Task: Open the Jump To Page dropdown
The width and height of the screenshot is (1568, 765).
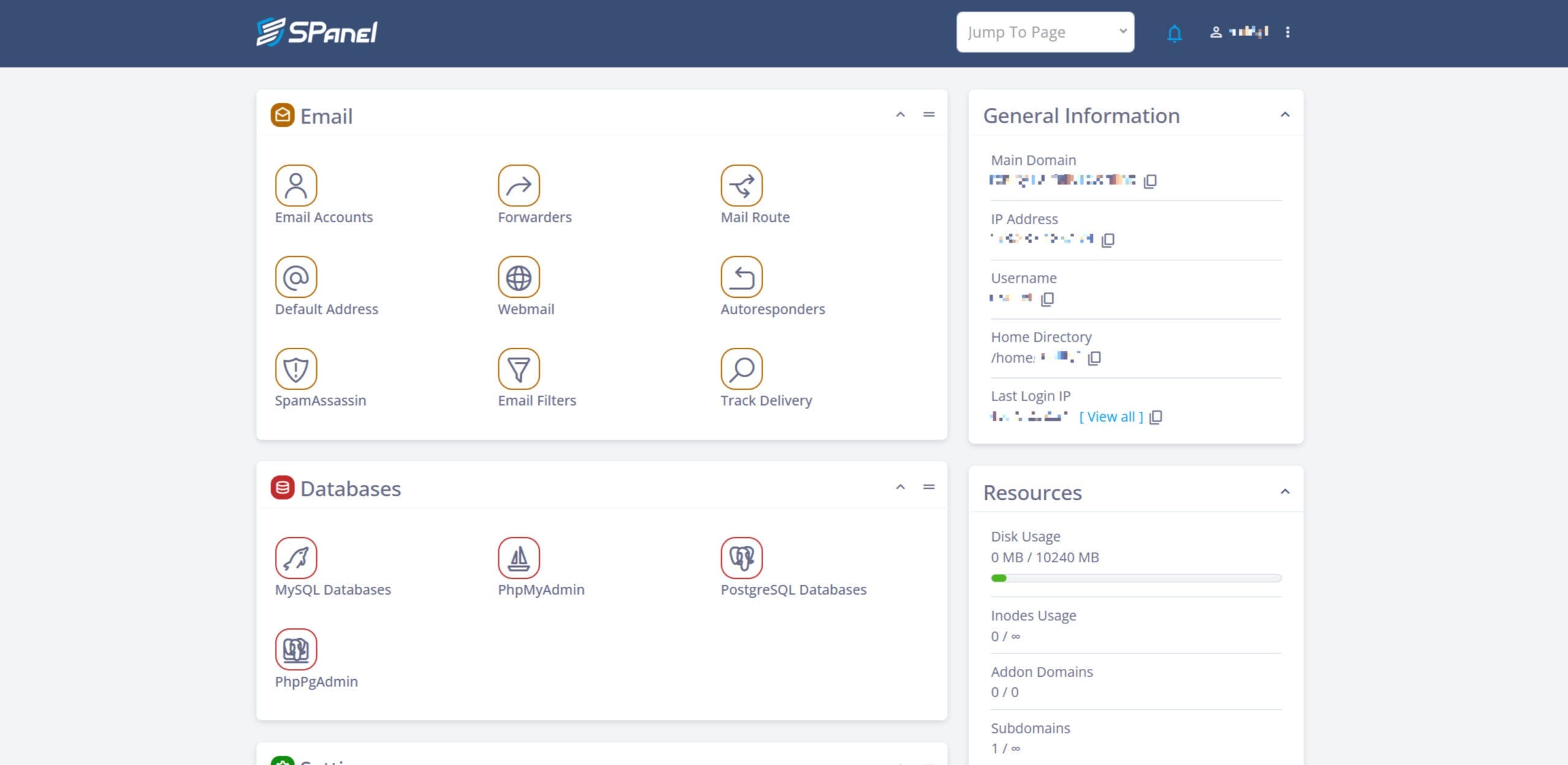Action: (x=1045, y=32)
